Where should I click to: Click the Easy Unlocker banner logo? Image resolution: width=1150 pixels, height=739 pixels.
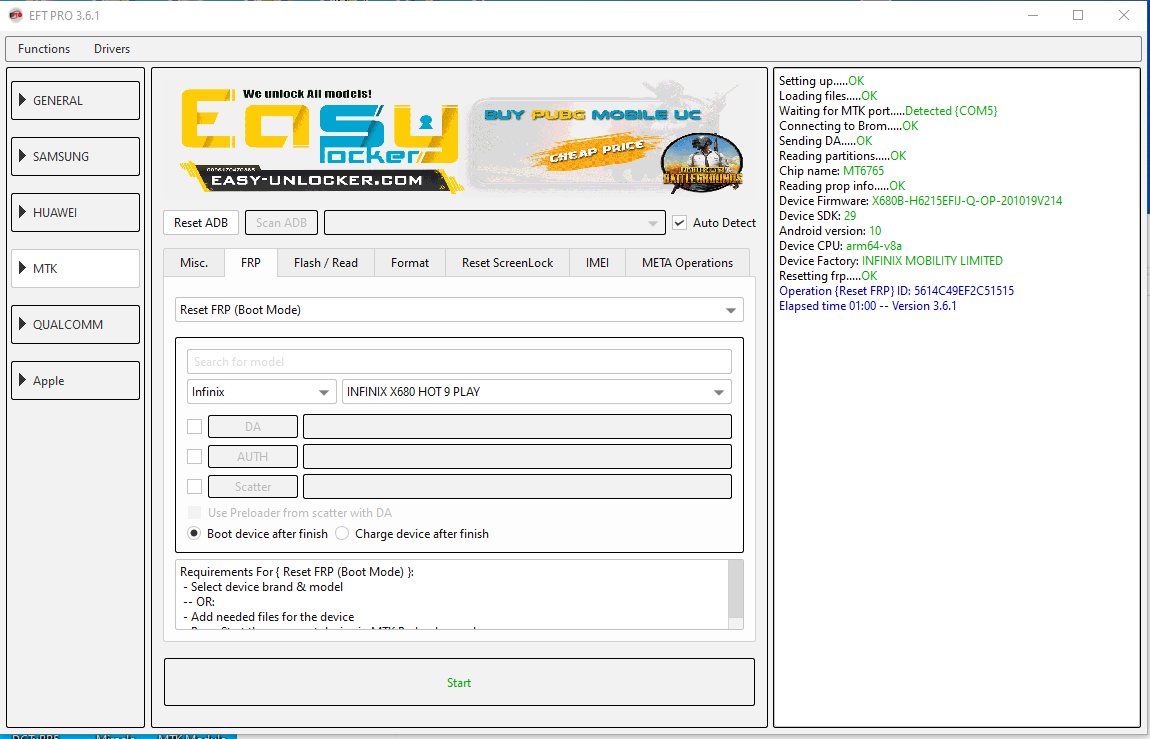pyautogui.click(x=321, y=140)
